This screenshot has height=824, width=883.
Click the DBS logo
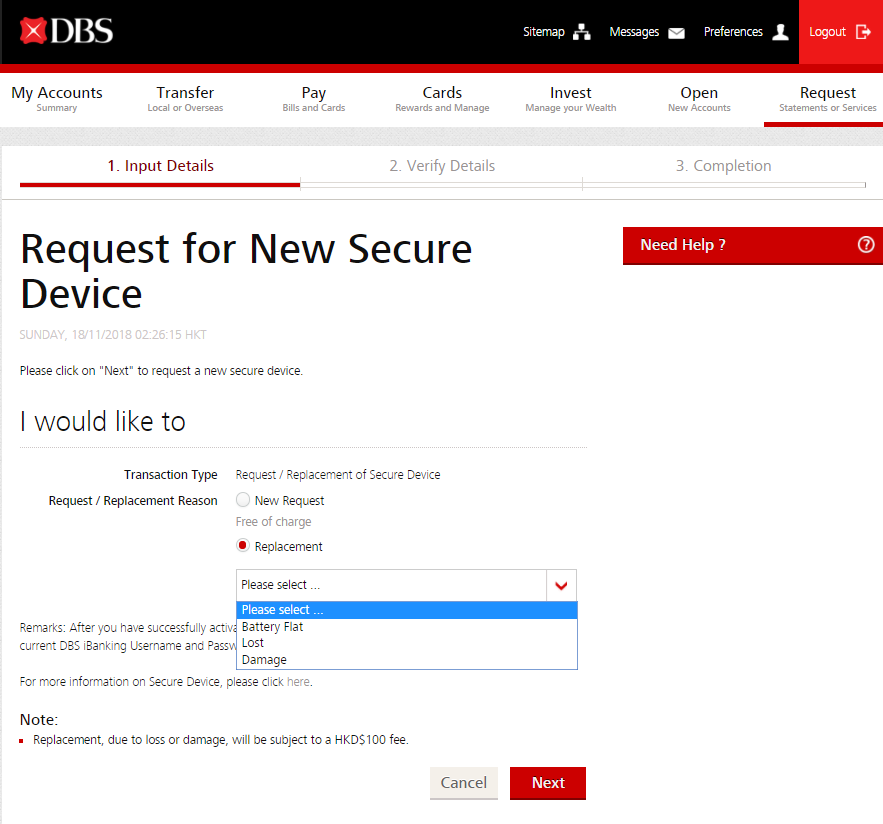[x=66, y=31]
